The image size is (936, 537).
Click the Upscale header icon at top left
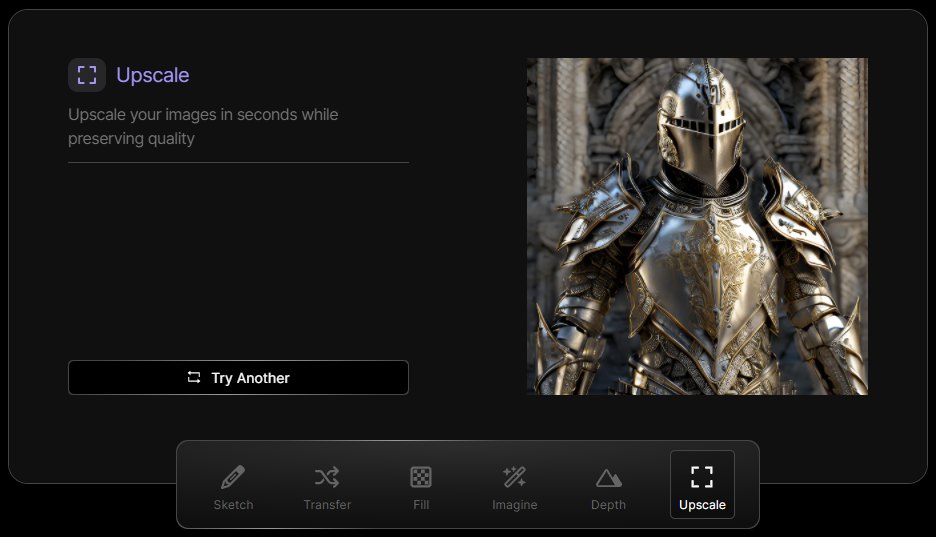pyautogui.click(x=87, y=75)
